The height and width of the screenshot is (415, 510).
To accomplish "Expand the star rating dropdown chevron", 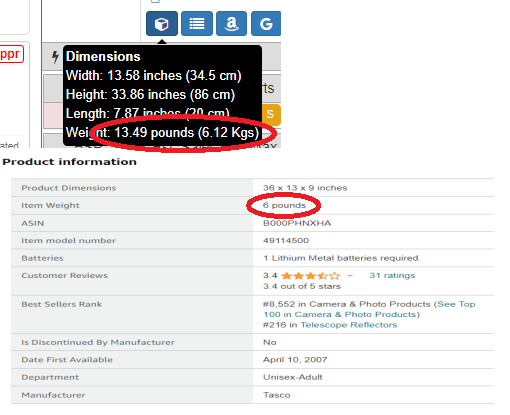I will tap(350, 276).
